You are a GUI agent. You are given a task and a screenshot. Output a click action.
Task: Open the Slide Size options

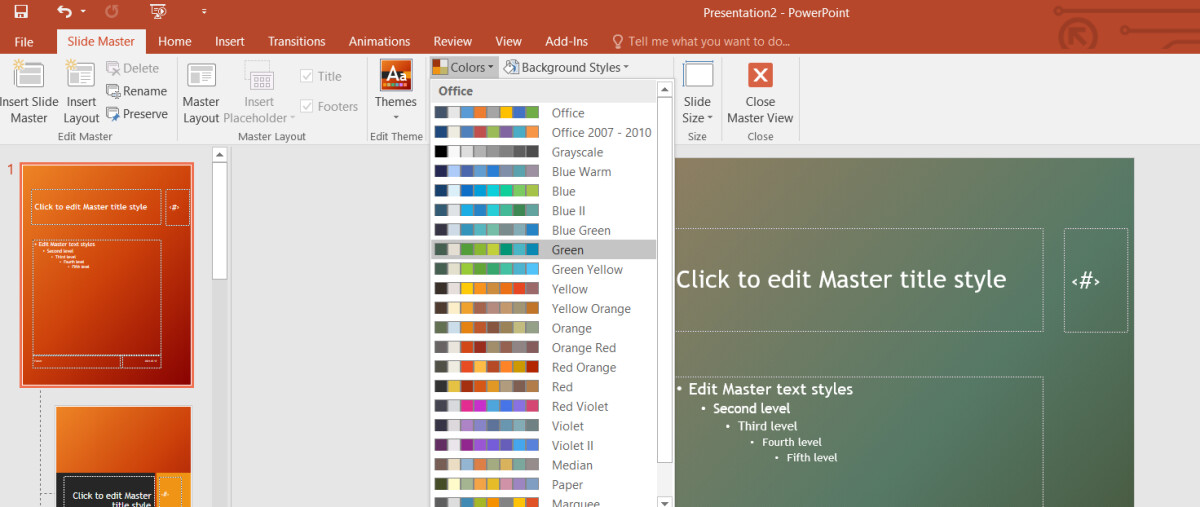coord(697,92)
